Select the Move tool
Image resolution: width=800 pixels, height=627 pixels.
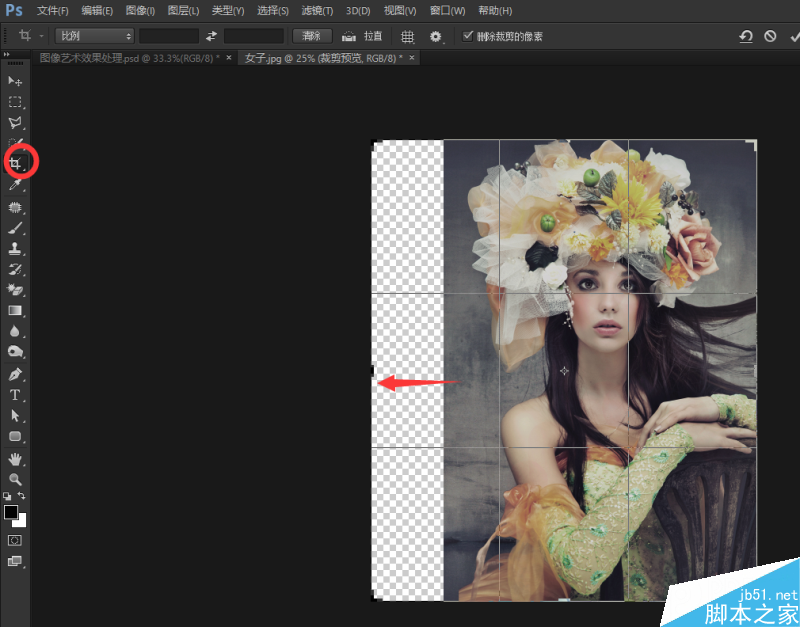pyautogui.click(x=15, y=81)
